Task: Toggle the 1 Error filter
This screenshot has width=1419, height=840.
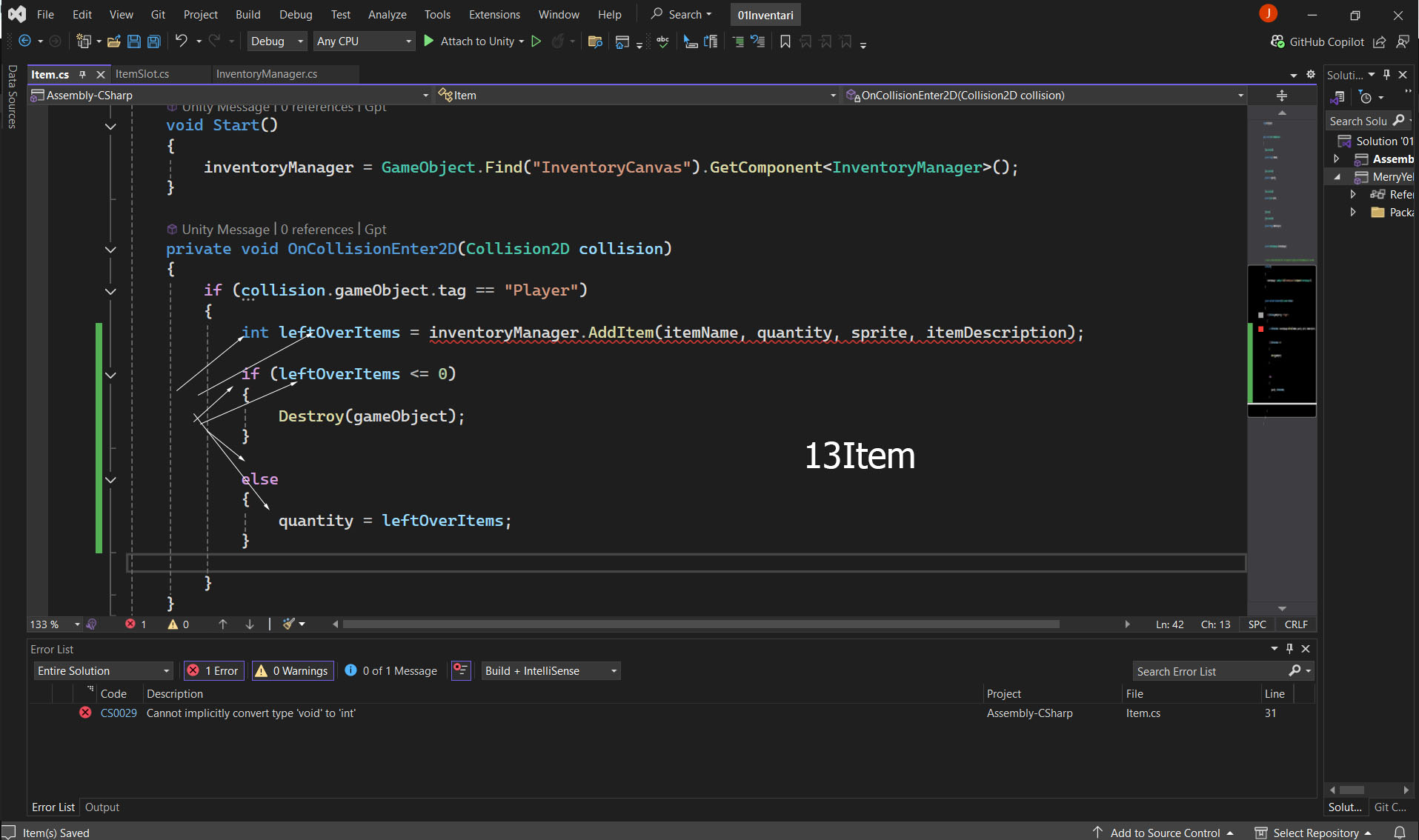Action: point(214,670)
